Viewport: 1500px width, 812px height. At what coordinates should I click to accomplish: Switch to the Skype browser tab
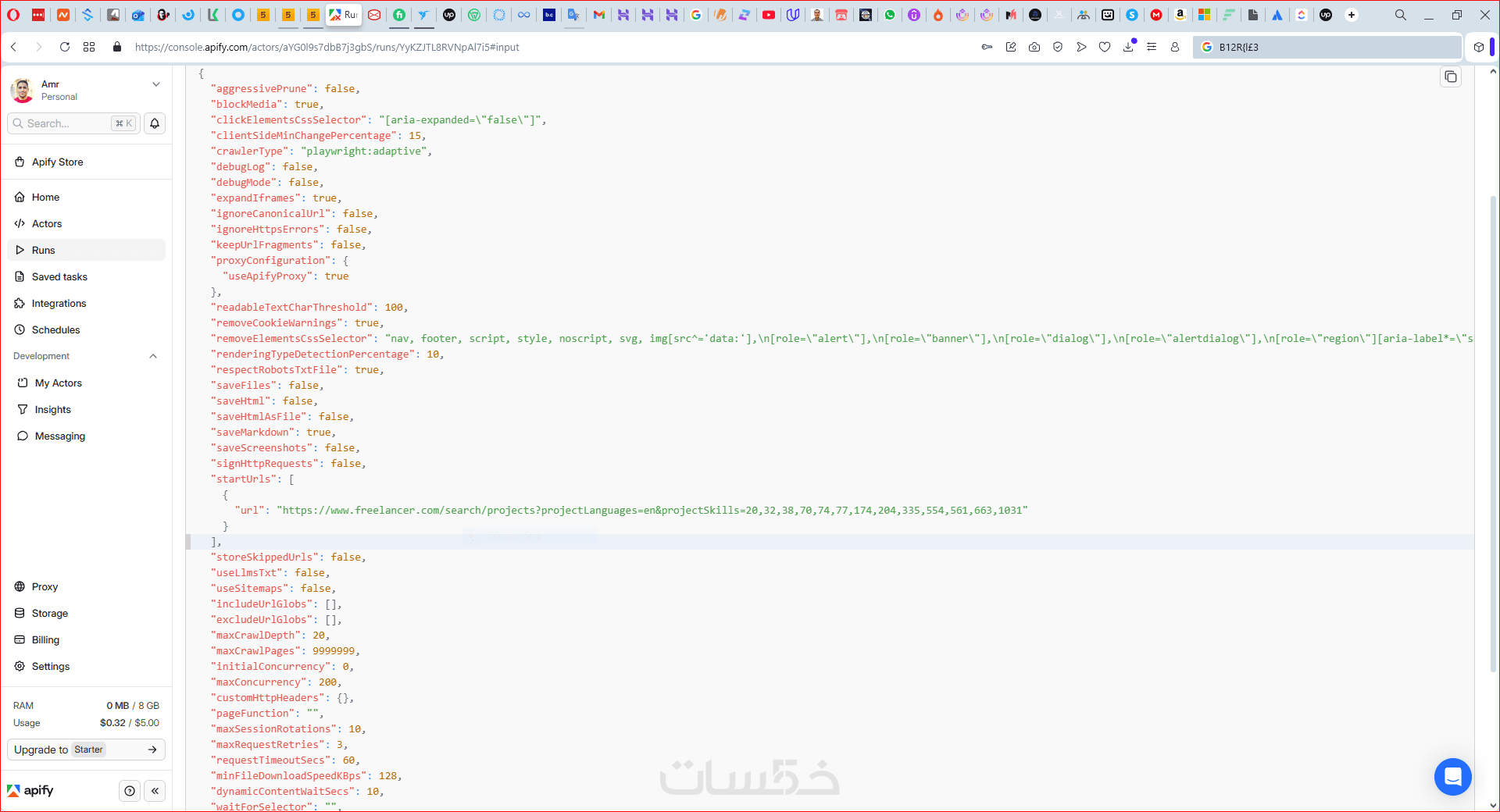[1132, 15]
